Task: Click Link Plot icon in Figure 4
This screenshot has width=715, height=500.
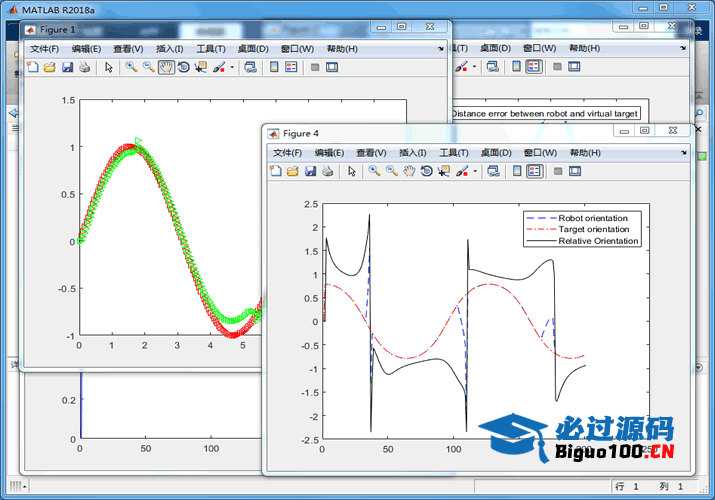Action: (493, 171)
